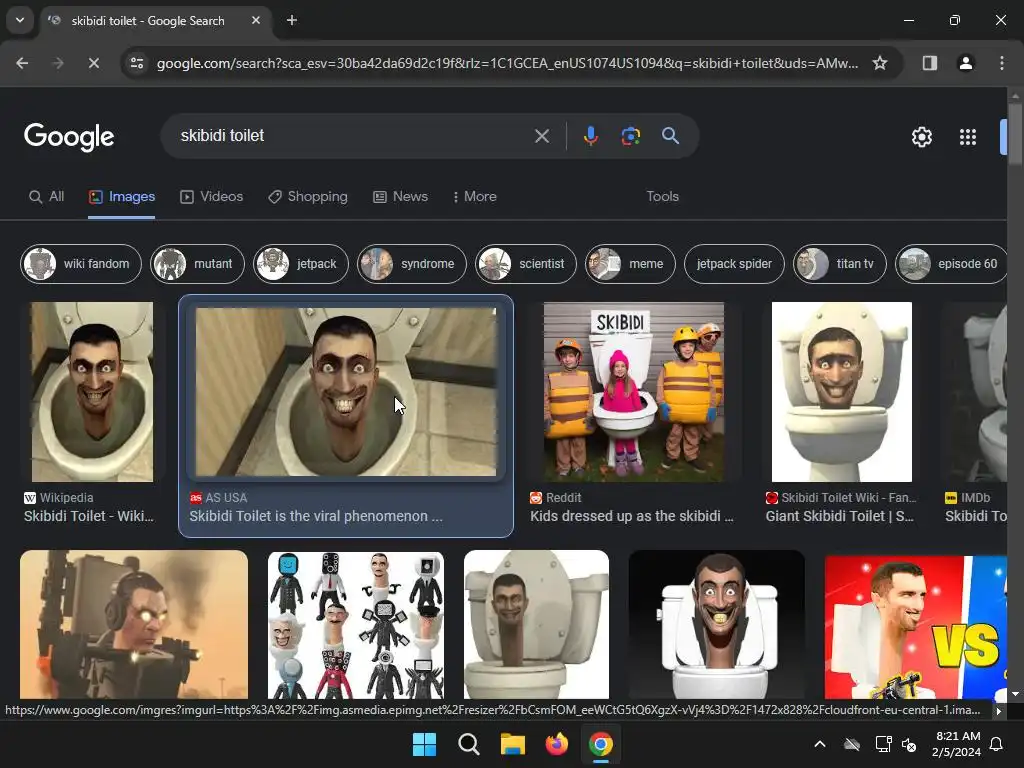
Task: Select the Images tab
Action: pyautogui.click(x=121, y=197)
